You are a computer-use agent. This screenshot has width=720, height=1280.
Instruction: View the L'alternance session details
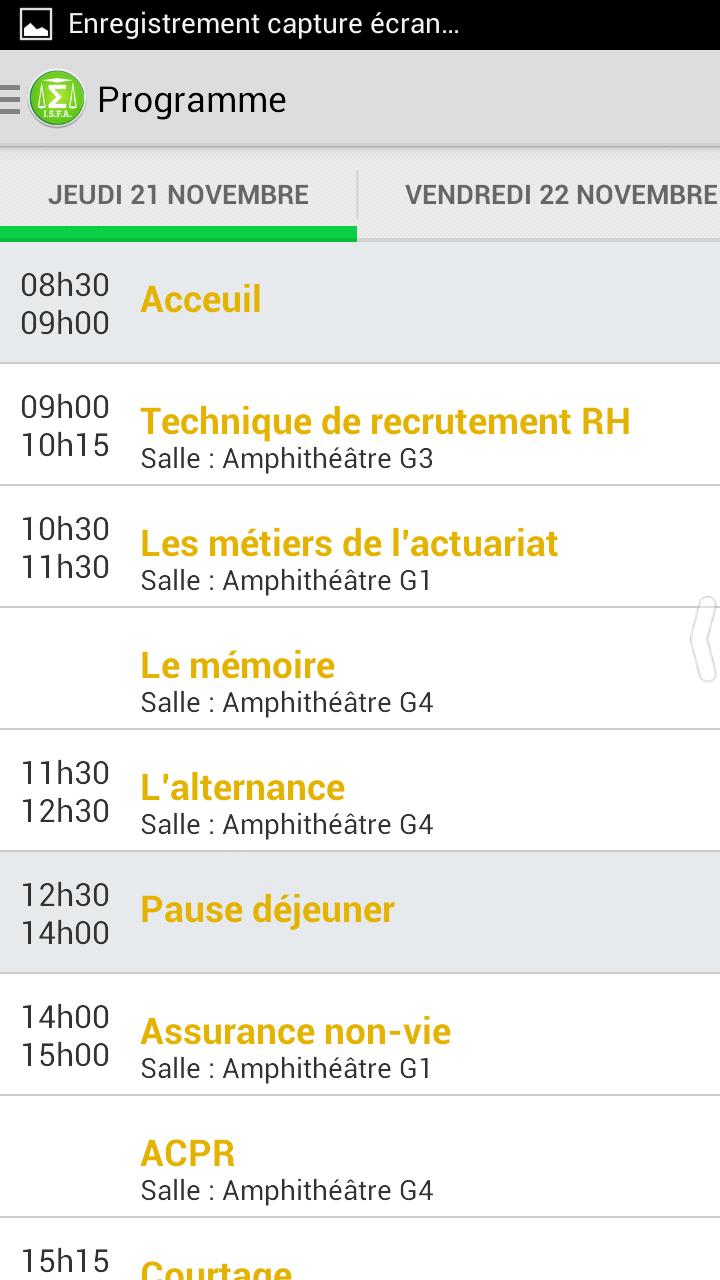(243, 789)
